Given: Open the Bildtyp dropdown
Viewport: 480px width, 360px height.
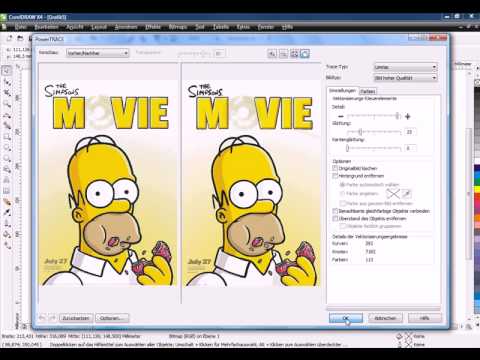Looking at the screenshot, I should [x=405, y=78].
